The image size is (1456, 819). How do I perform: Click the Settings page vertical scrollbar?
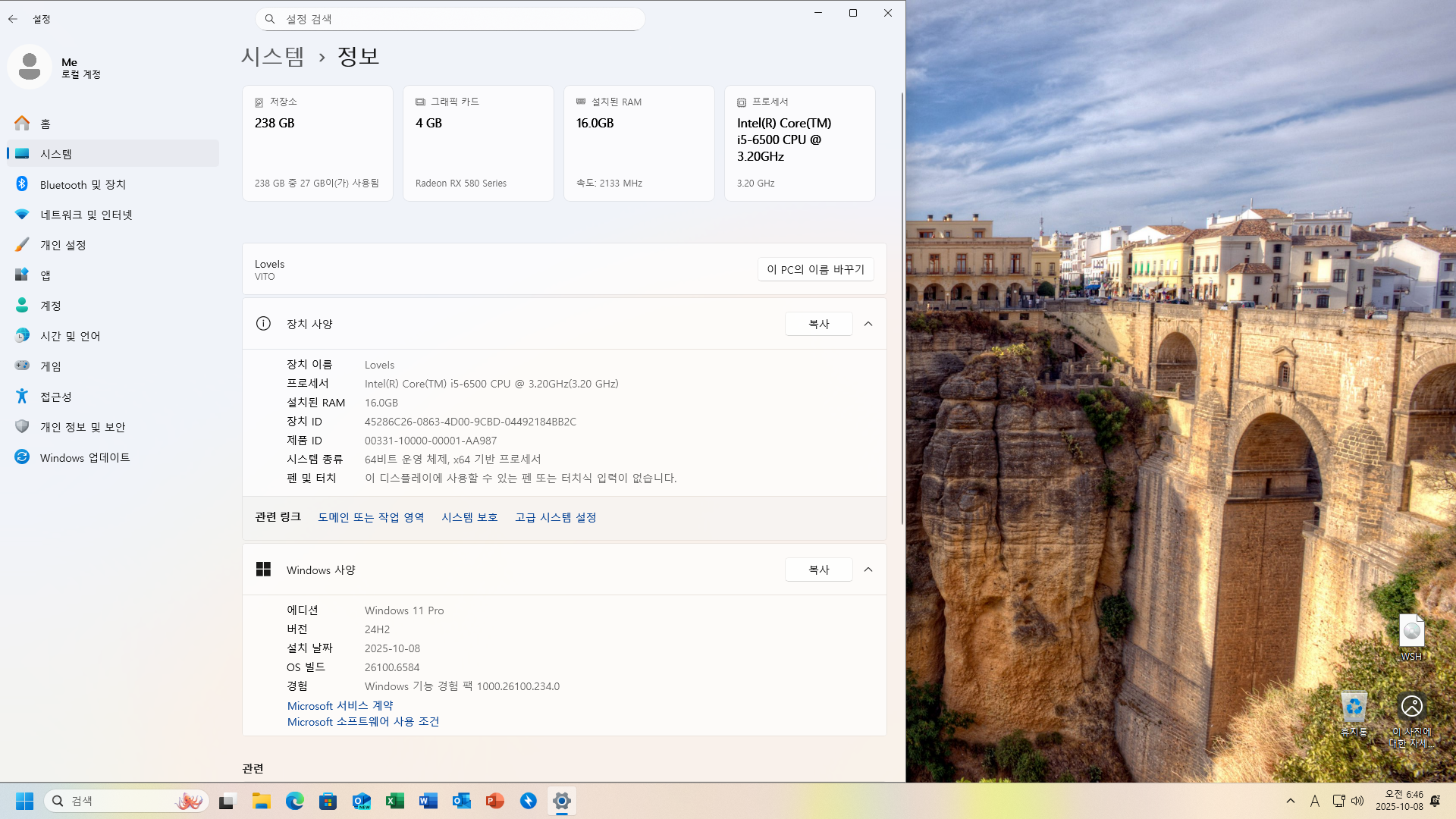point(902,303)
